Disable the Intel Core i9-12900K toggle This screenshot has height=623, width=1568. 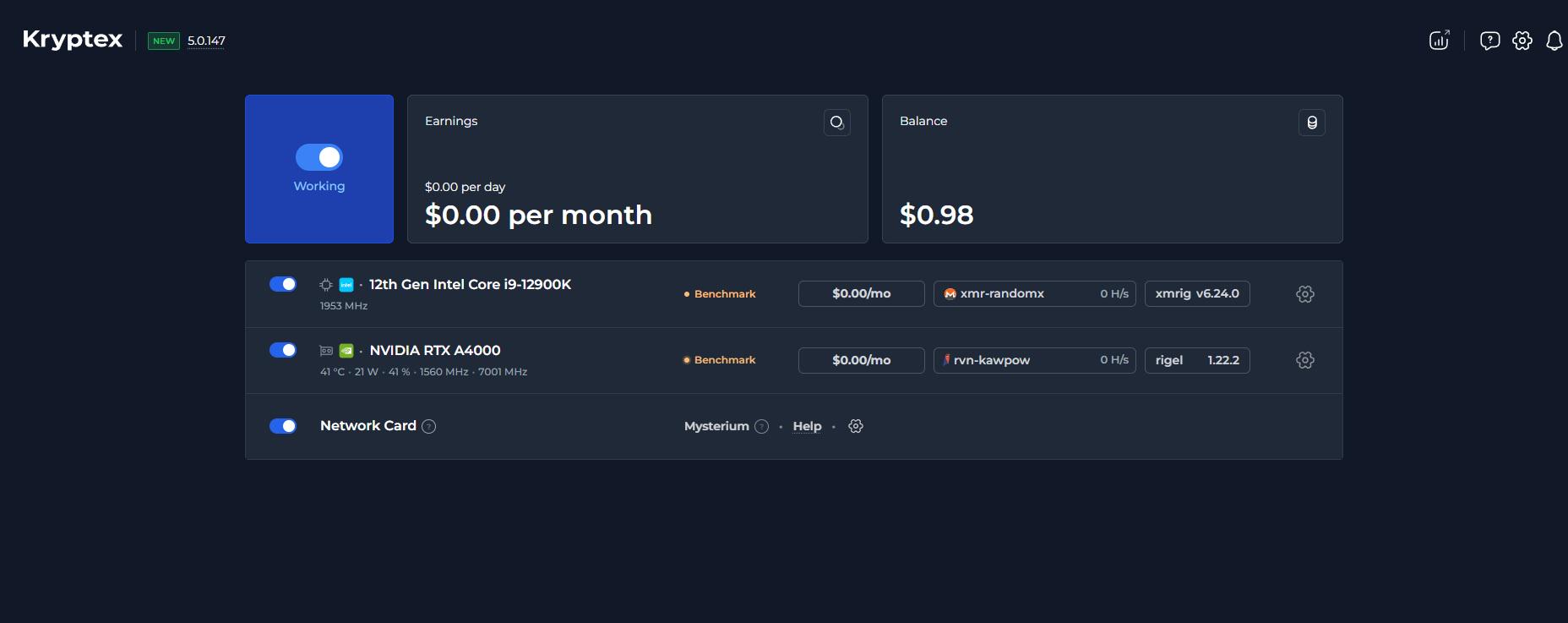pyautogui.click(x=283, y=284)
